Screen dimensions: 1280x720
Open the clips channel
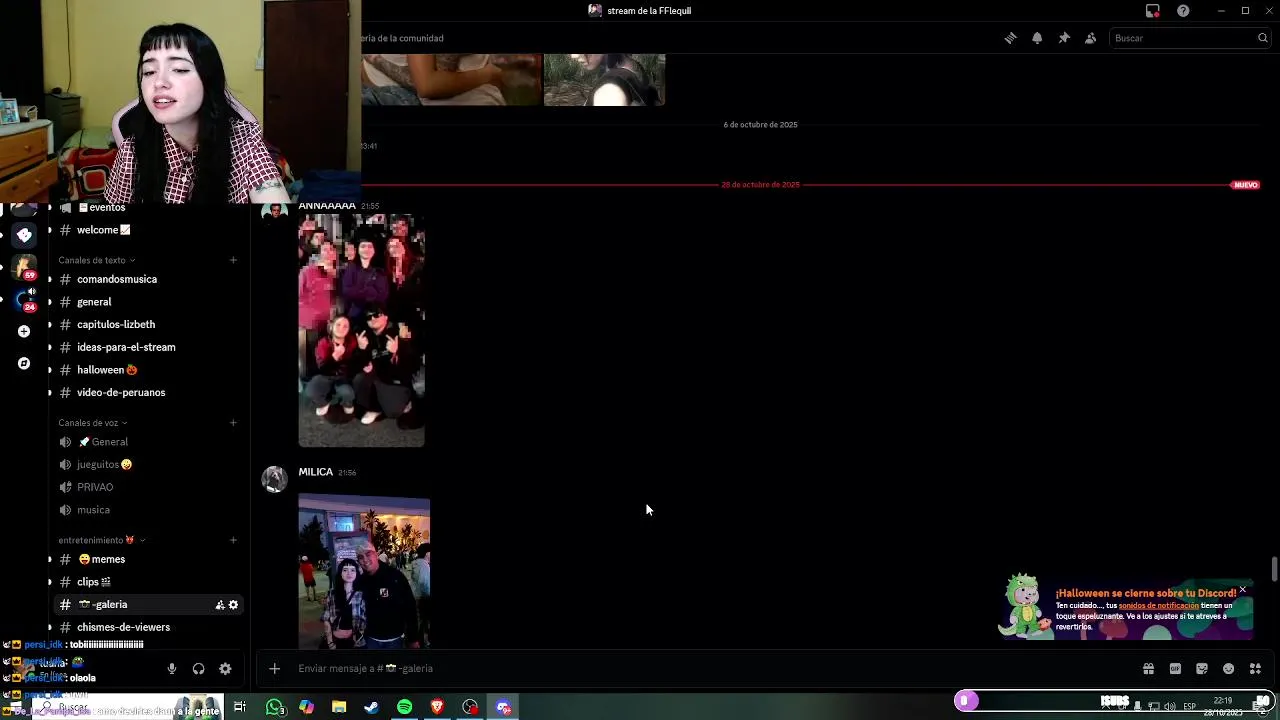[147, 582]
